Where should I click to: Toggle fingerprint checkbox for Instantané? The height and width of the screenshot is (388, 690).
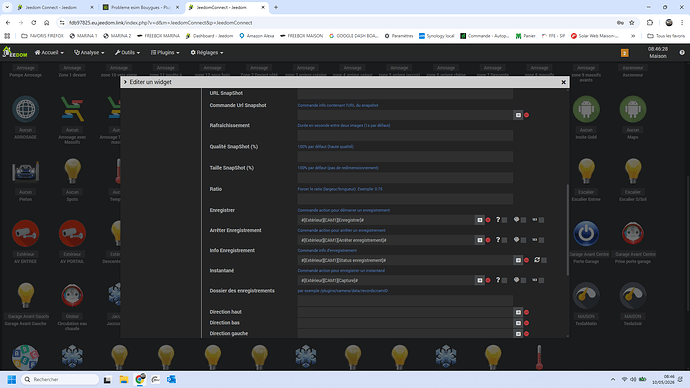coord(523,280)
